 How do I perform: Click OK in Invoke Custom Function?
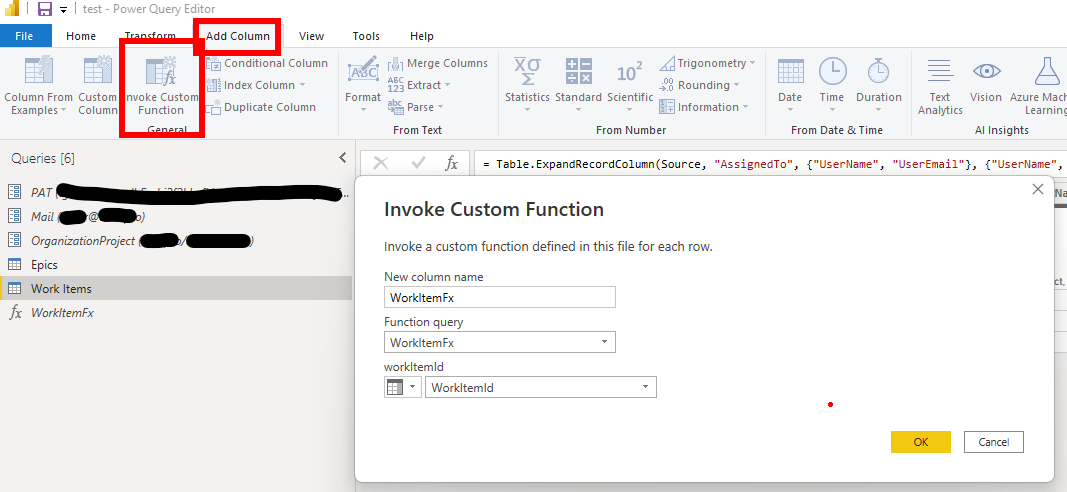click(921, 442)
